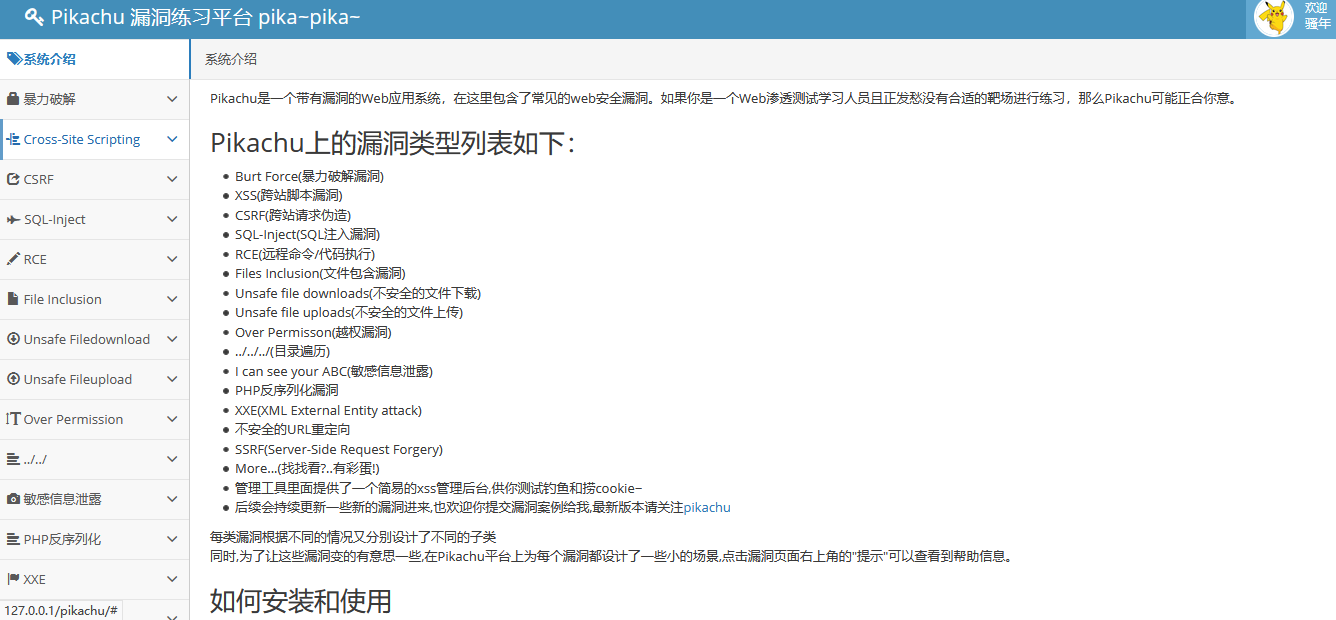The height and width of the screenshot is (620, 1336).
Task: Click list item SQL-Inject(SQL注入漏洞)
Action: pyautogui.click(x=307, y=234)
